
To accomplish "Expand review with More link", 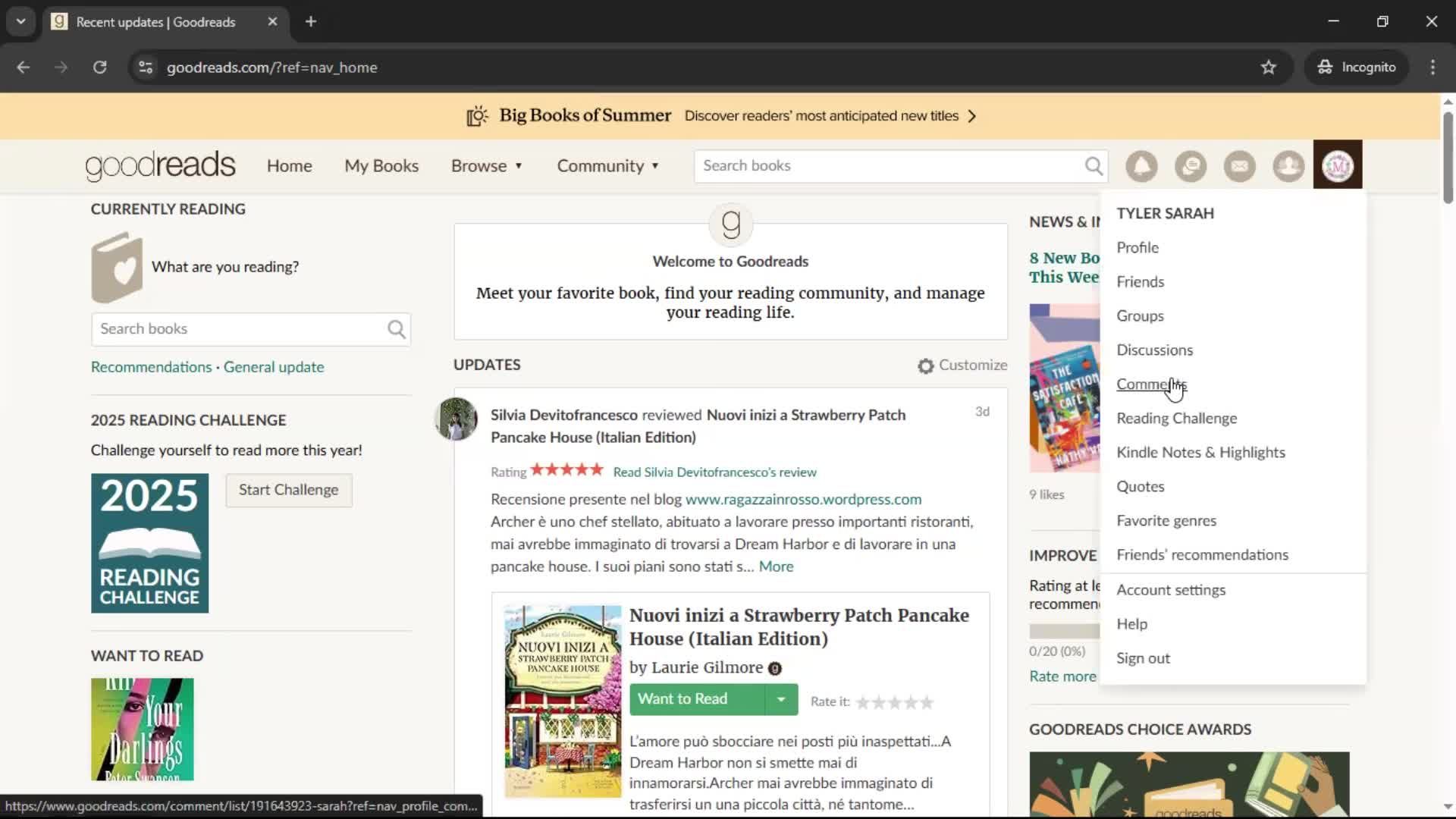I will [x=776, y=566].
